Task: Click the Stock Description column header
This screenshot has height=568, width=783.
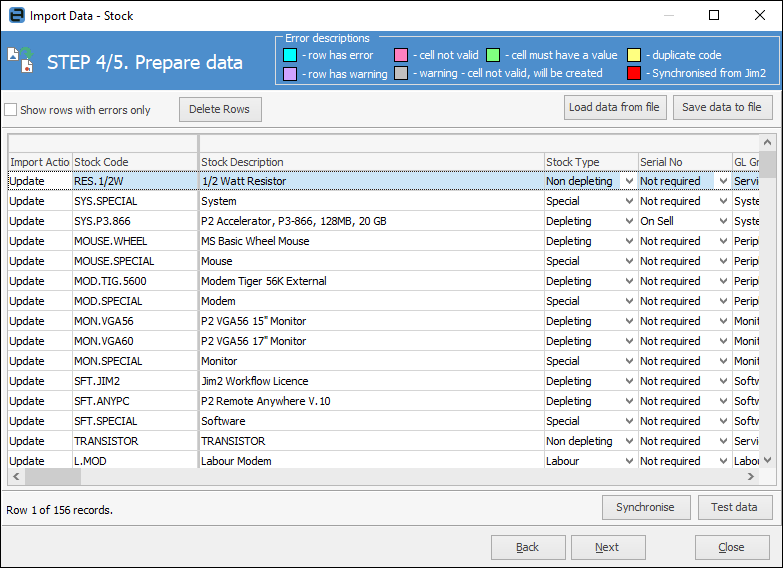Action: 371,162
